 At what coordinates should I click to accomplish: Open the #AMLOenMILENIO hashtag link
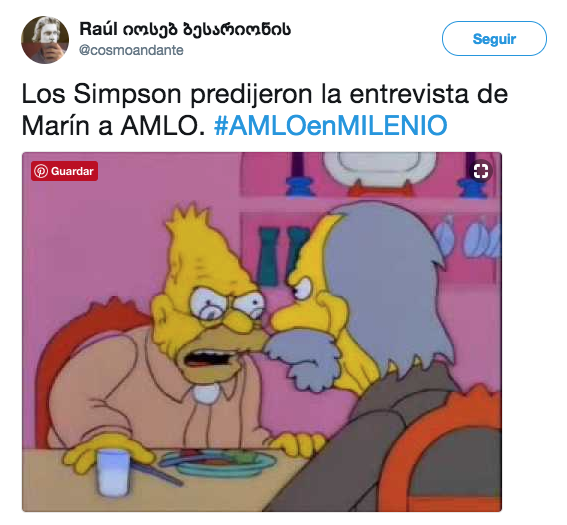coord(331,125)
